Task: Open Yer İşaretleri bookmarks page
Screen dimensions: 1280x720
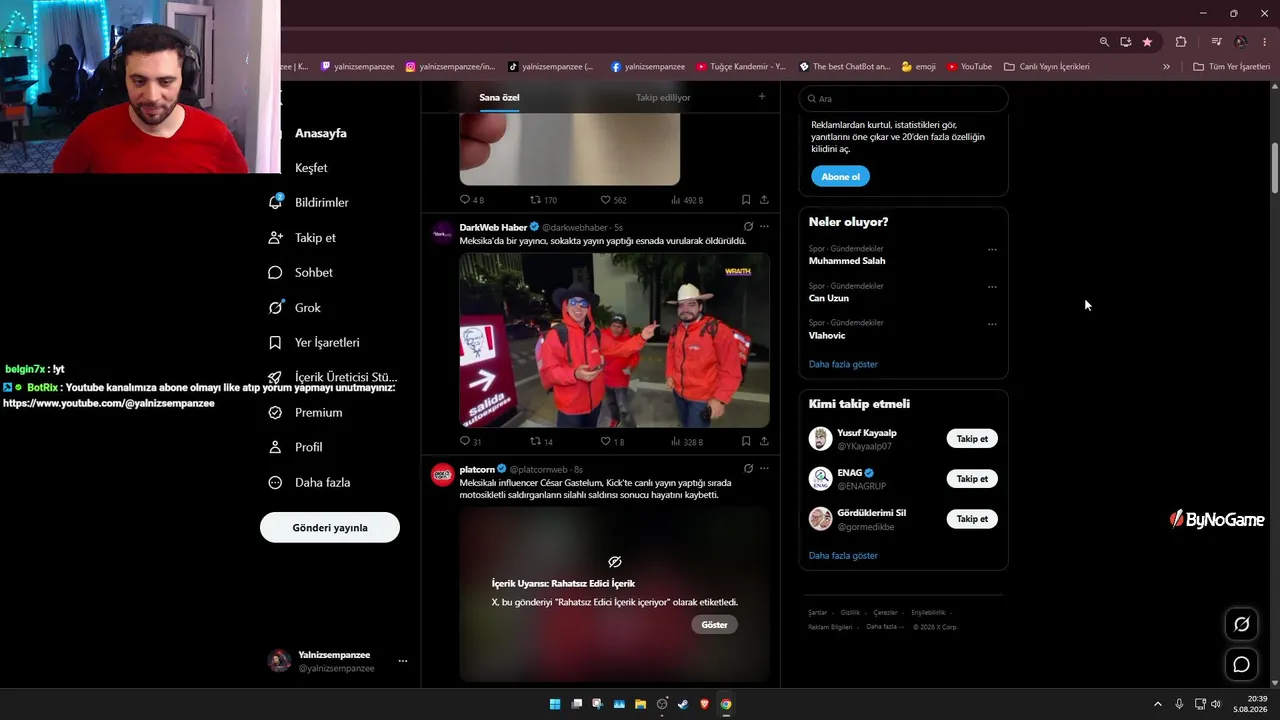Action: [314, 342]
